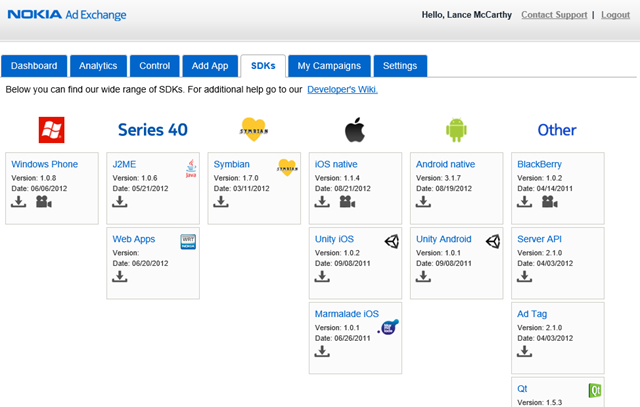Open the iOS native video tutorial
Screen dimensions: 640x407
tap(347, 202)
